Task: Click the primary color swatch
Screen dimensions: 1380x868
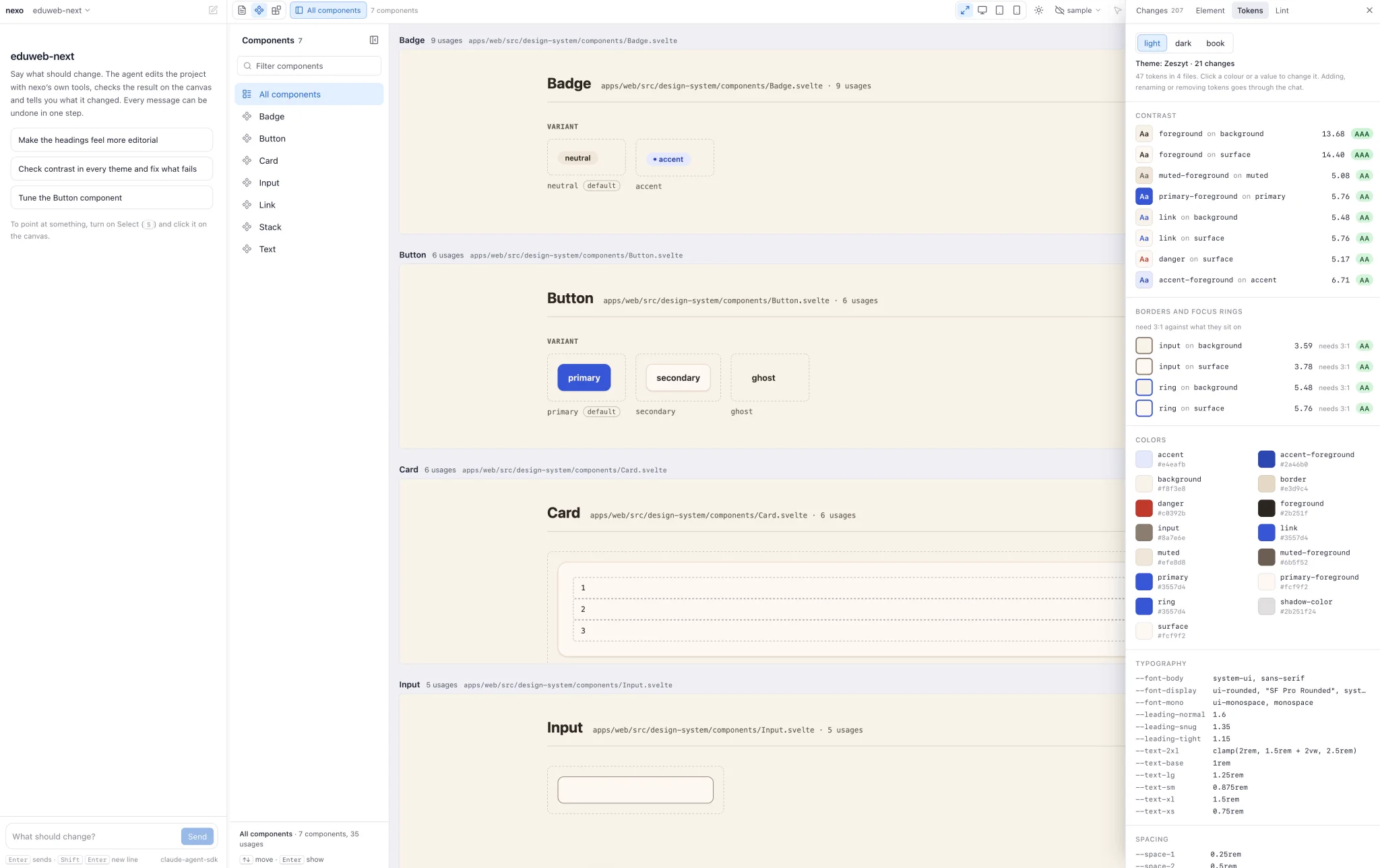Action: [1144, 582]
